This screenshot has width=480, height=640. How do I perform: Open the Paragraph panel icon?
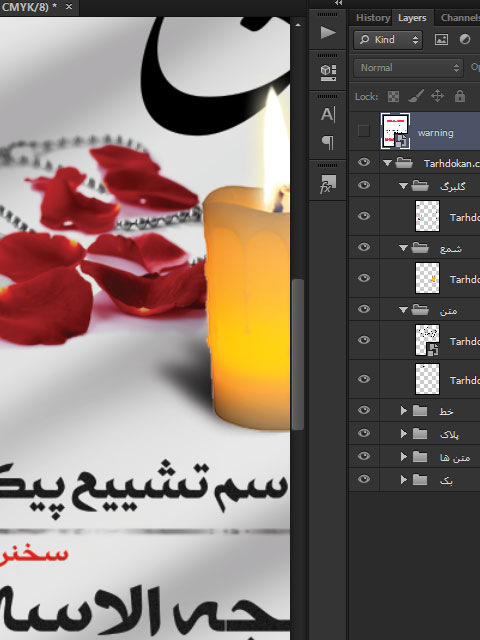tap(328, 142)
